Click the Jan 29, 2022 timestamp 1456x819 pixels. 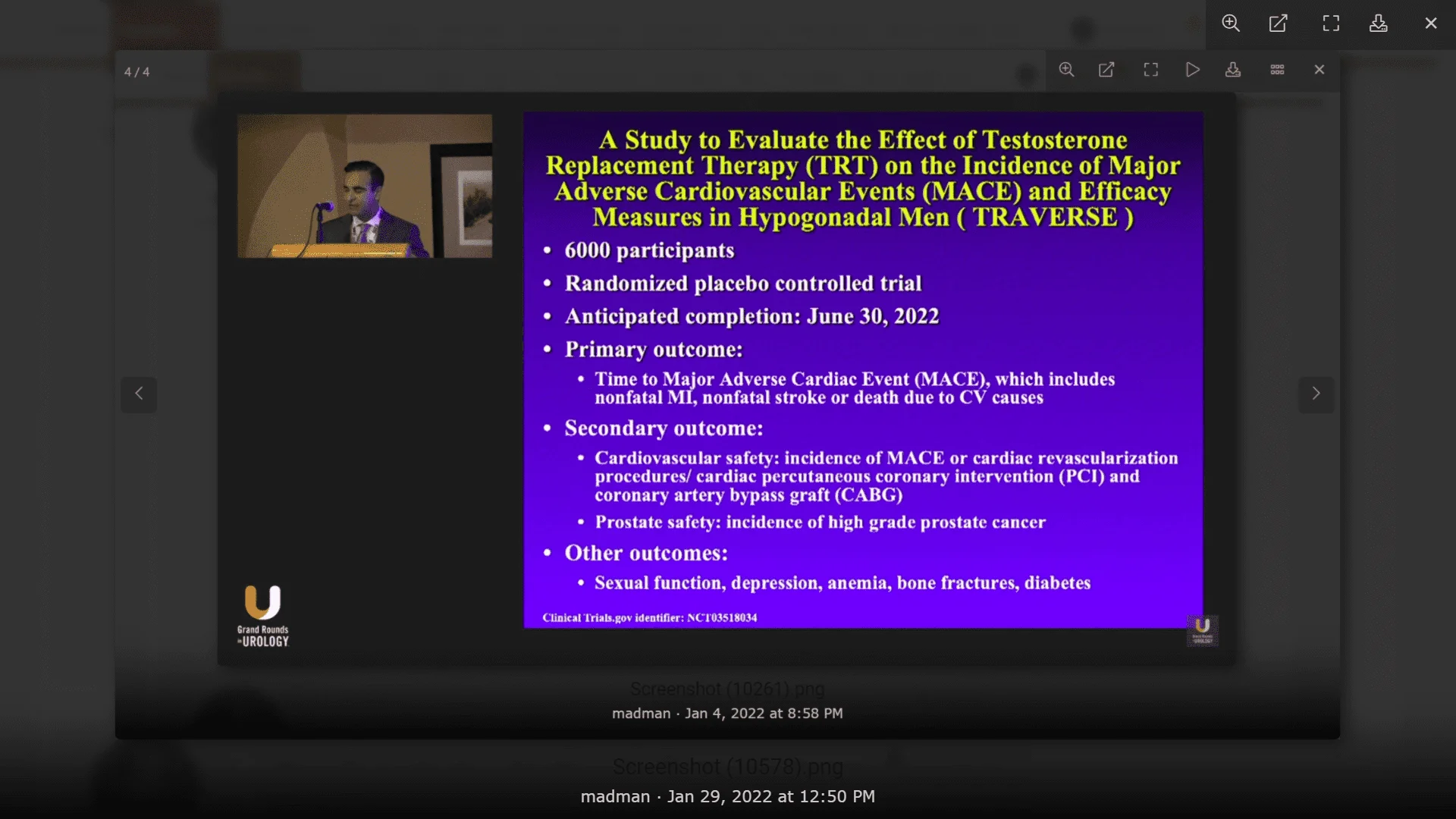tap(770, 796)
